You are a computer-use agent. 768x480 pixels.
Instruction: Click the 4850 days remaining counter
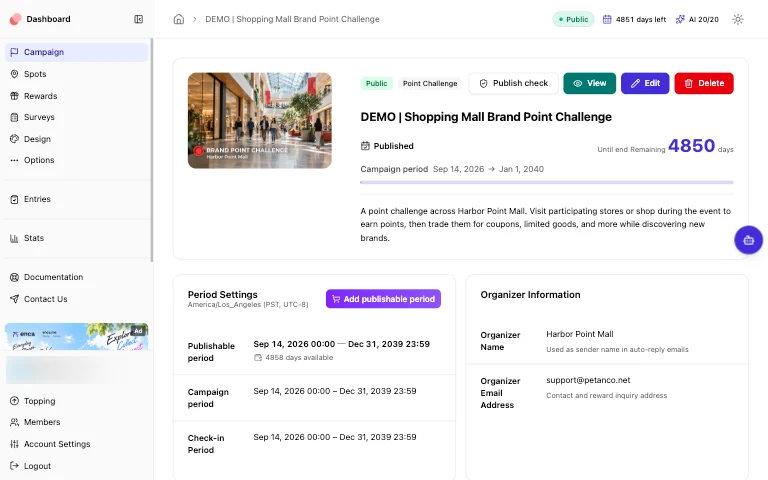[692, 145]
